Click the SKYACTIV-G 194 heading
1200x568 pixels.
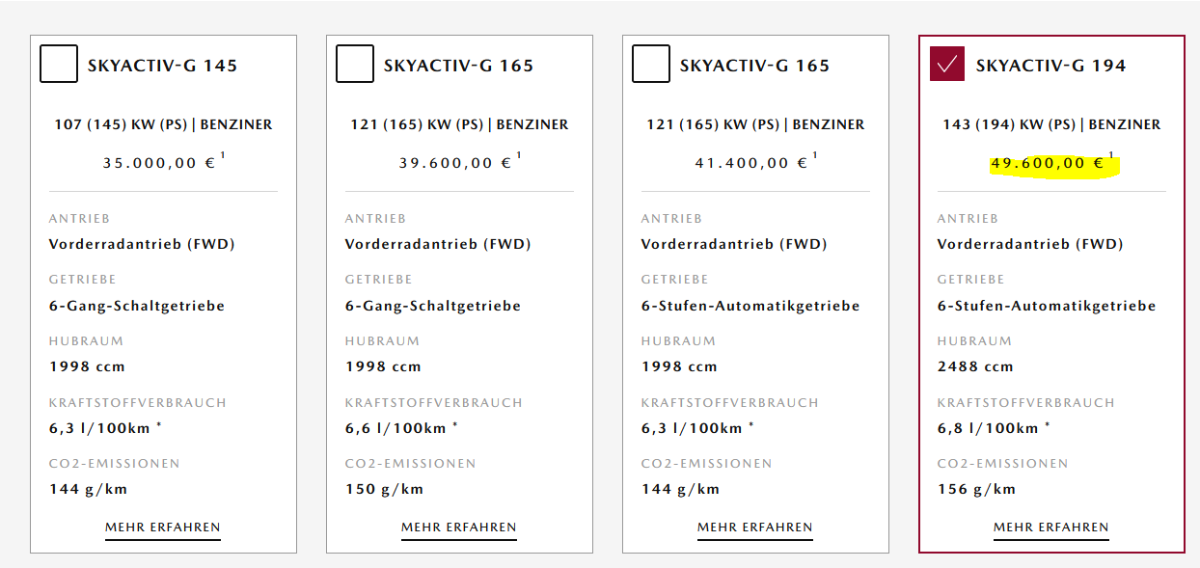(x=1051, y=66)
